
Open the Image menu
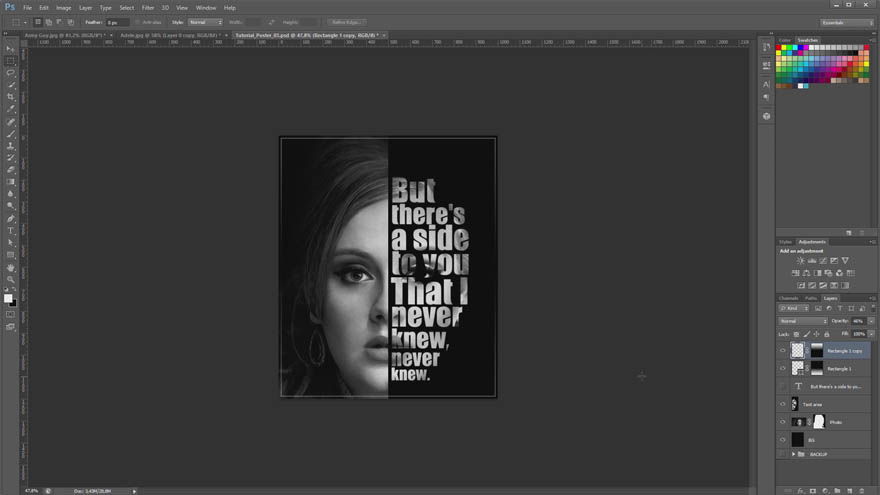63,8
